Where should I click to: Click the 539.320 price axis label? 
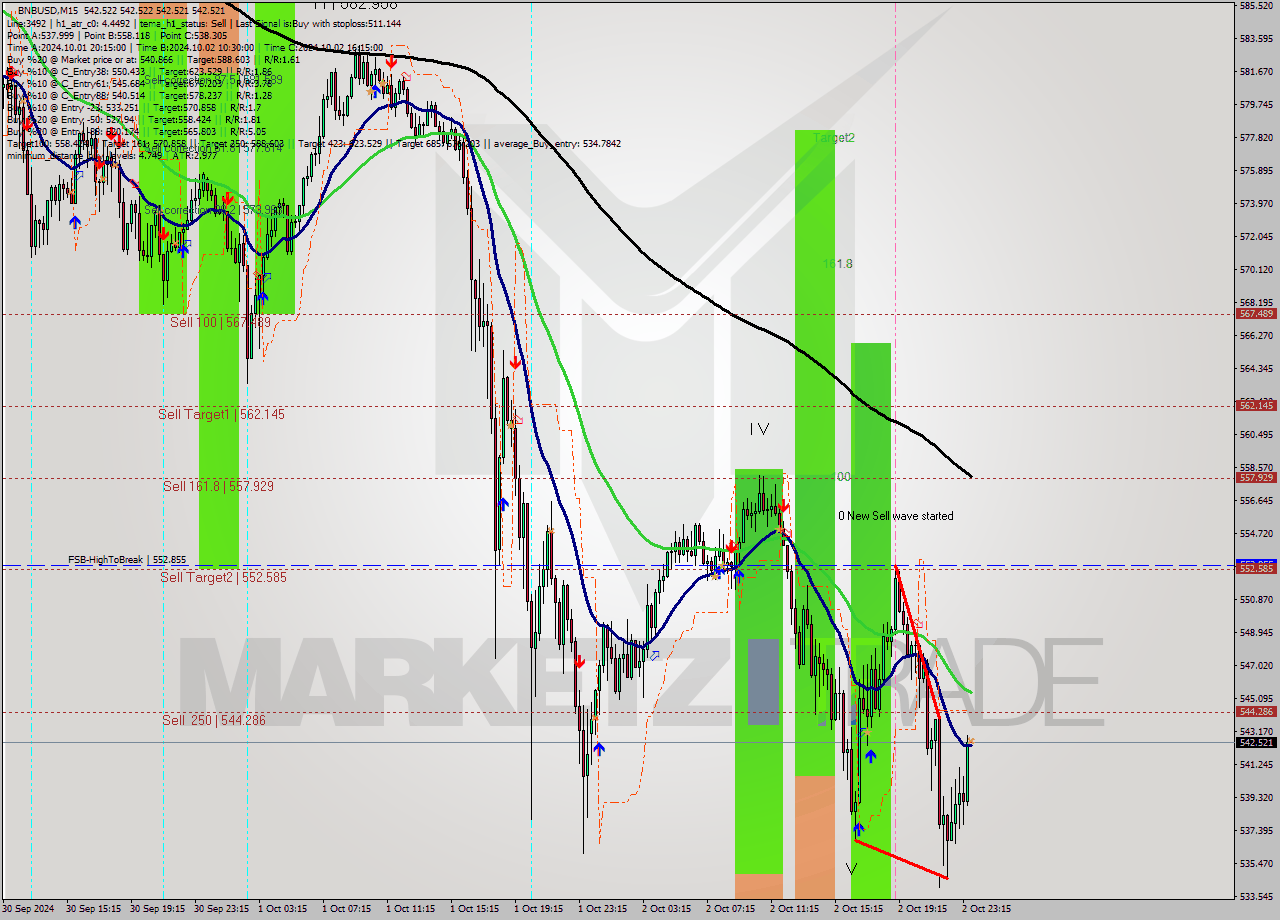(1256, 797)
